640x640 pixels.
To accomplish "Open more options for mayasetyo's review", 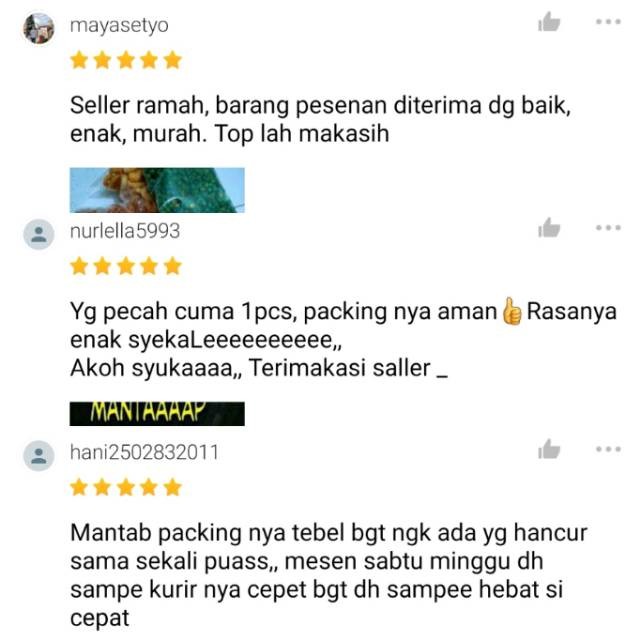I will coord(608,22).
